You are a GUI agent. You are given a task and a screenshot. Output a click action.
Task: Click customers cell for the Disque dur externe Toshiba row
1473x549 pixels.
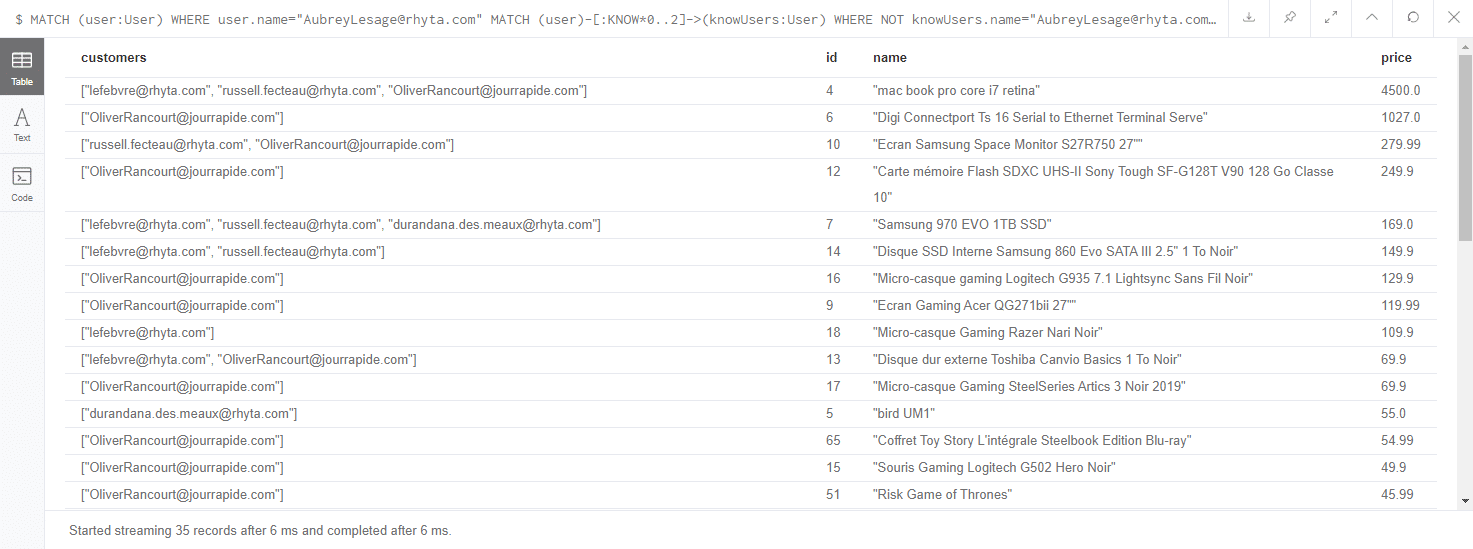tap(249, 360)
